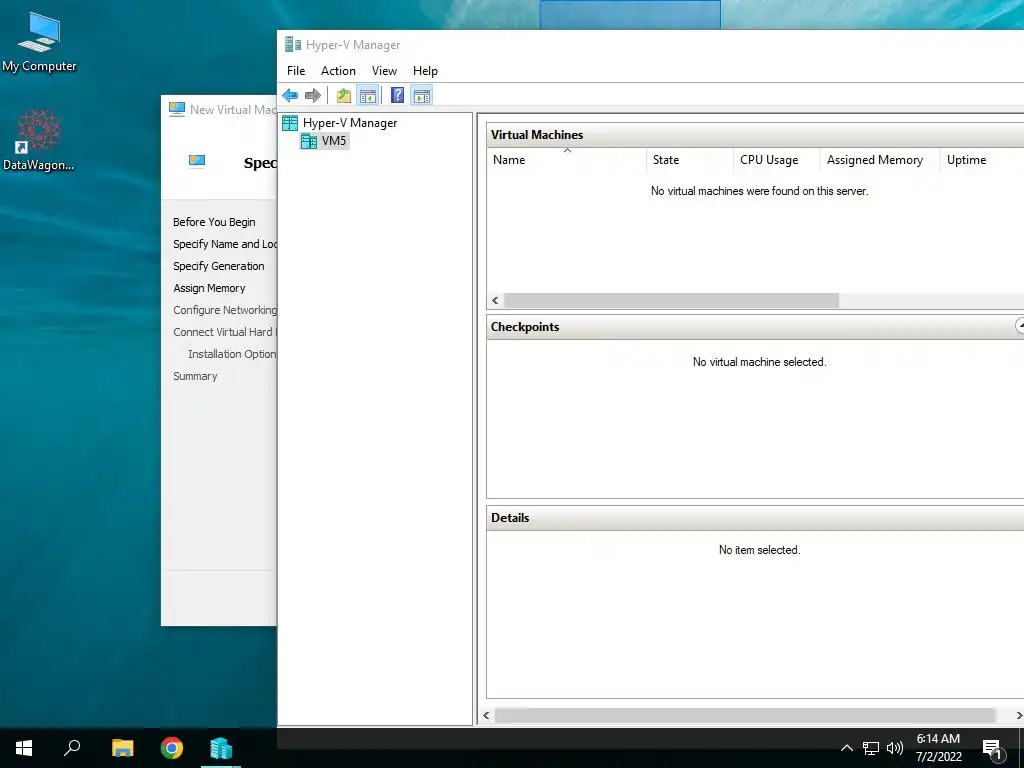Image resolution: width=1024 pixels, height=768 pixels.
Task: Open the notification center icon
Action: pyautogui.click(x=992, y=749)
